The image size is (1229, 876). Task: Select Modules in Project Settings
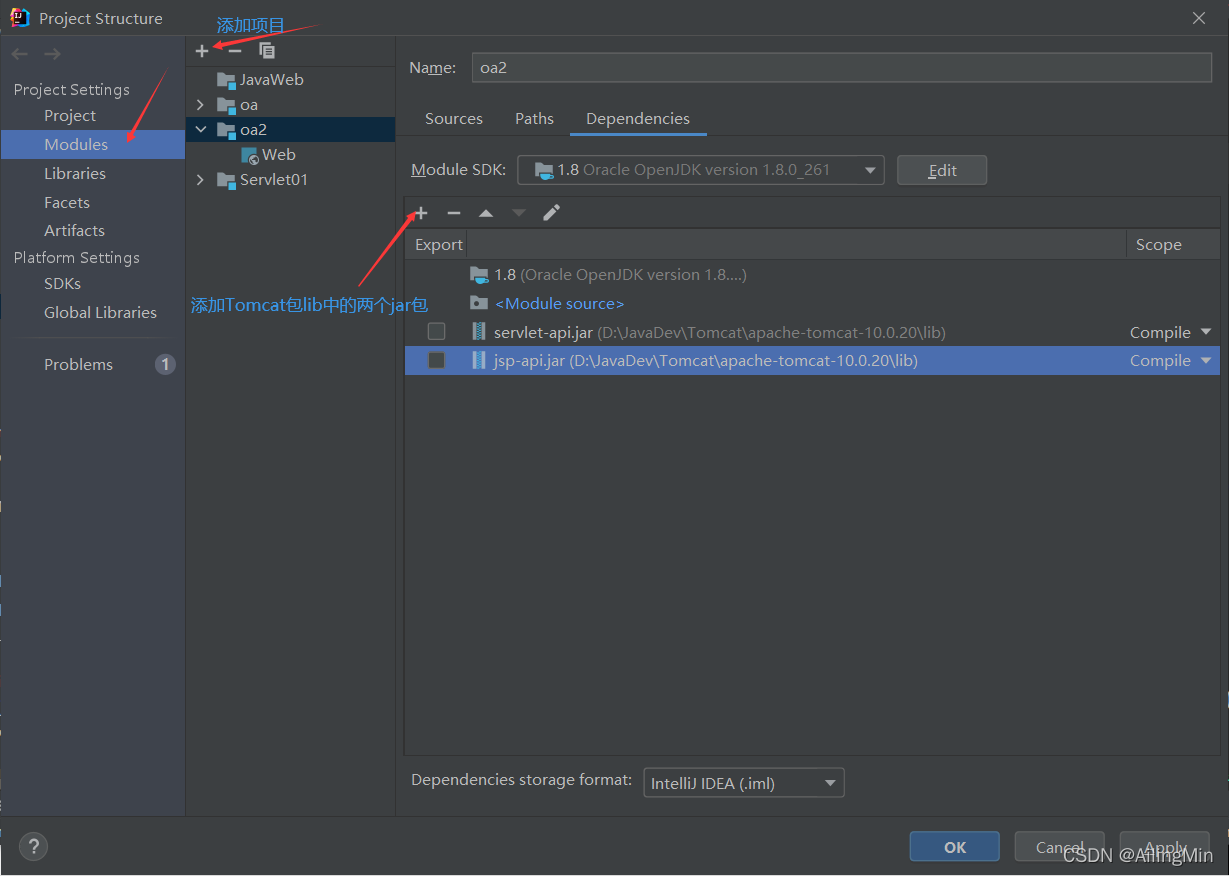[76, 145]
